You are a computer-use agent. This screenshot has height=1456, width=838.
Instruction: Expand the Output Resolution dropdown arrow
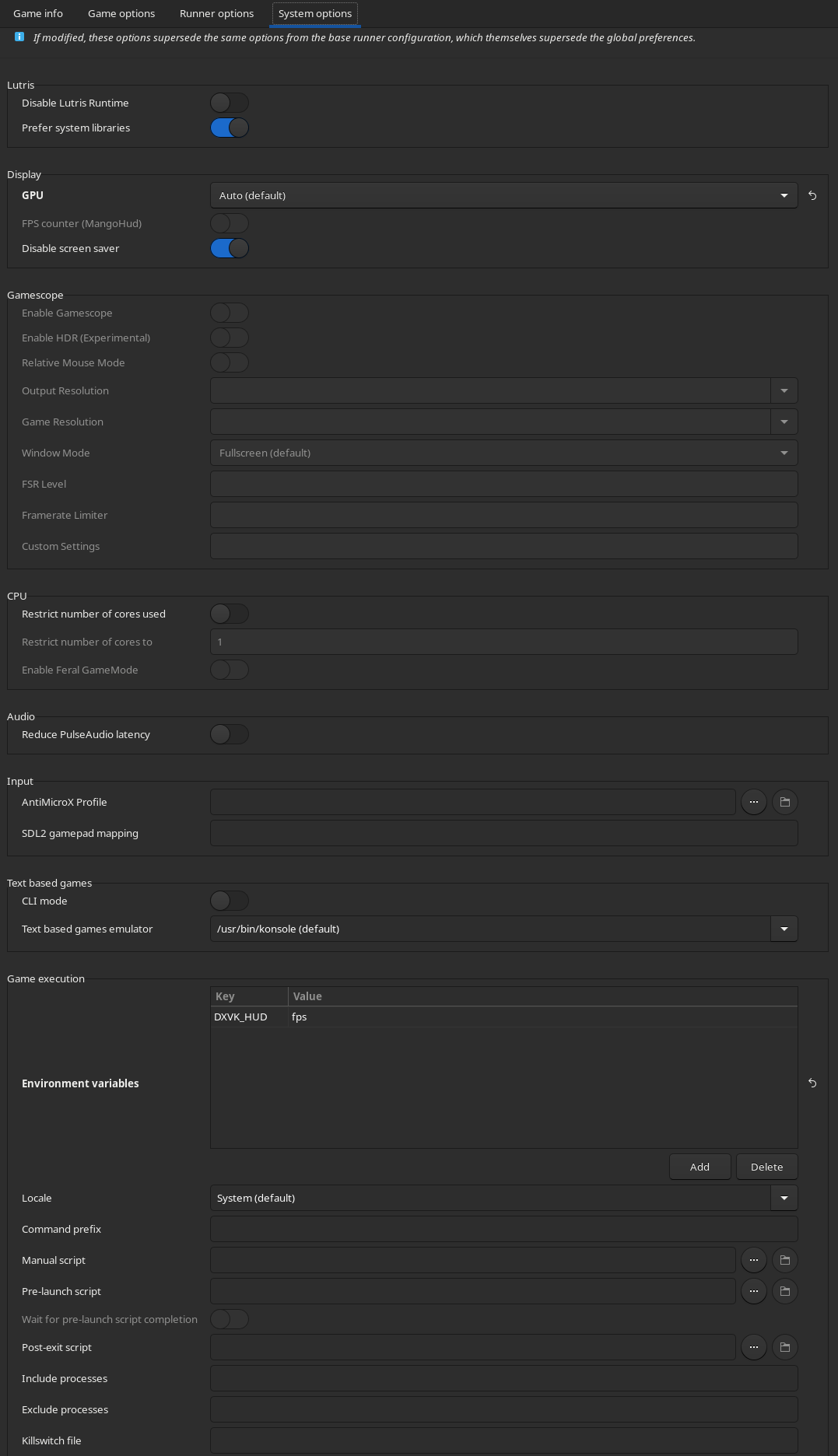tap(784, 390)
